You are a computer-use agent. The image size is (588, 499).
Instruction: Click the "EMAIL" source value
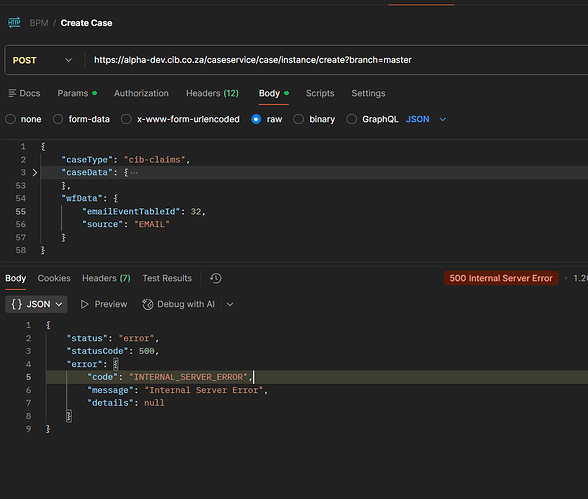[152, 224]
